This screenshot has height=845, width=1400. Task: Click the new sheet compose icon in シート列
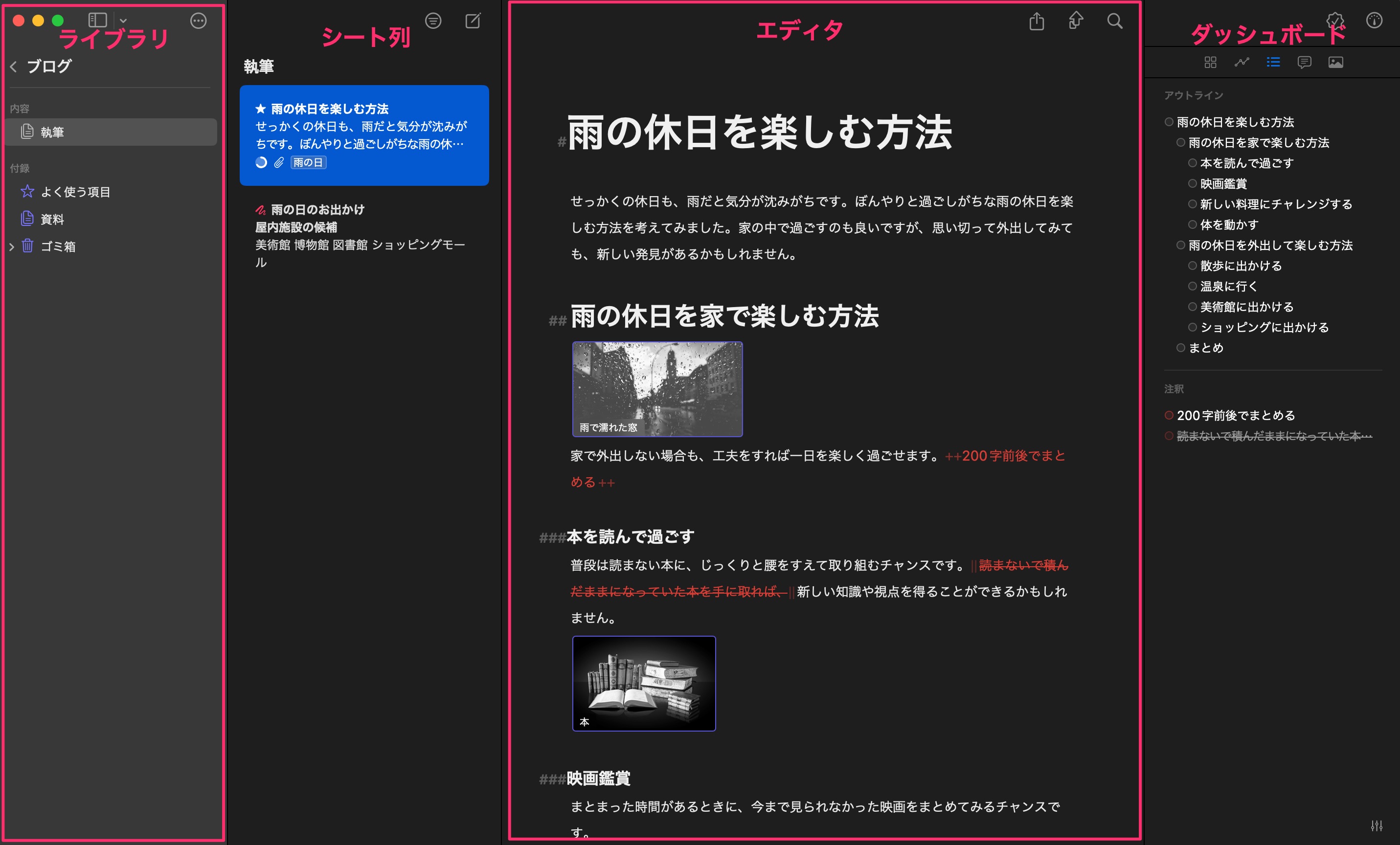(x=473, y=19)
